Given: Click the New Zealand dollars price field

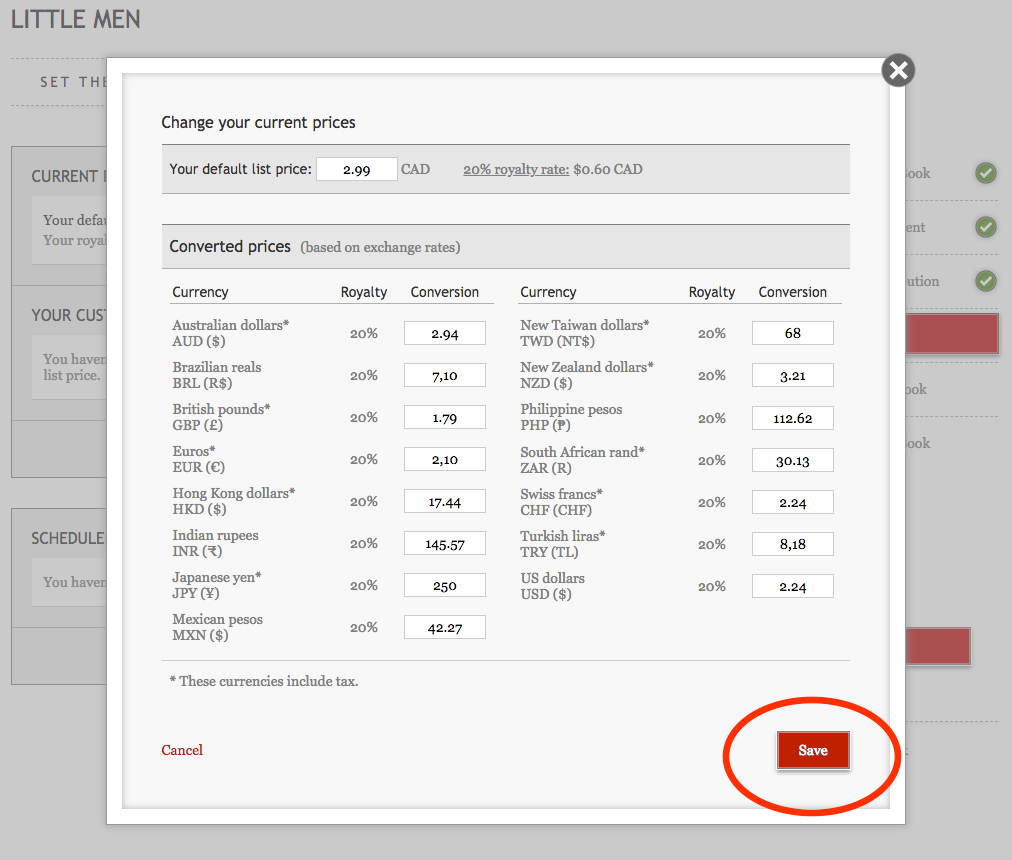Looking at the screenshot, I should click(x=792, y=376).
